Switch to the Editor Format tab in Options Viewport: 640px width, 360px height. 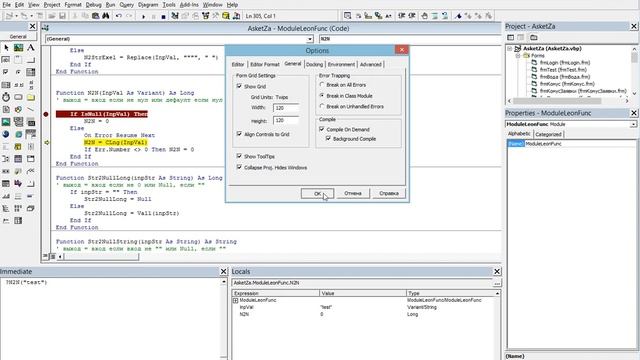[x=264, y=64]
